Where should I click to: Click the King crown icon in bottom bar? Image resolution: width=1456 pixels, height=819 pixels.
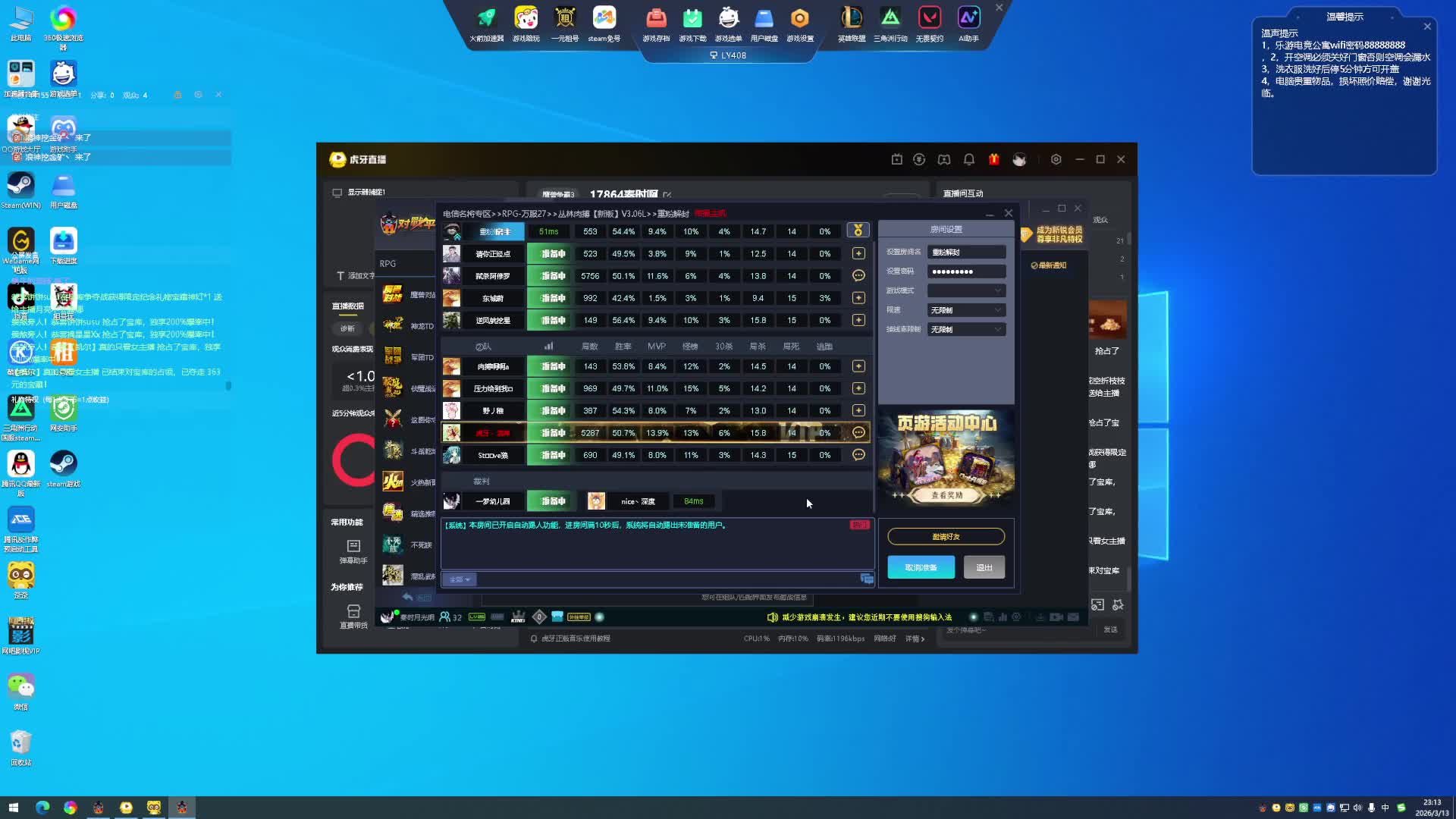click(518, 617)
